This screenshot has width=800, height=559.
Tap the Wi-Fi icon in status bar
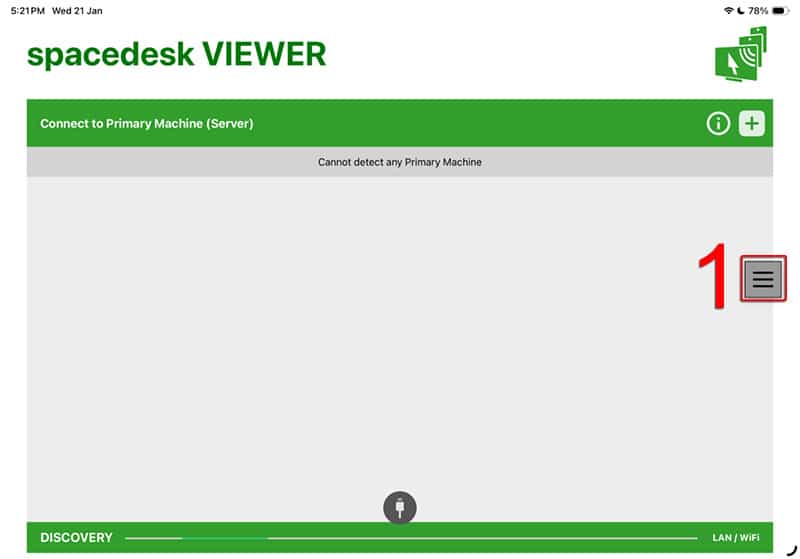pos(728,10)
